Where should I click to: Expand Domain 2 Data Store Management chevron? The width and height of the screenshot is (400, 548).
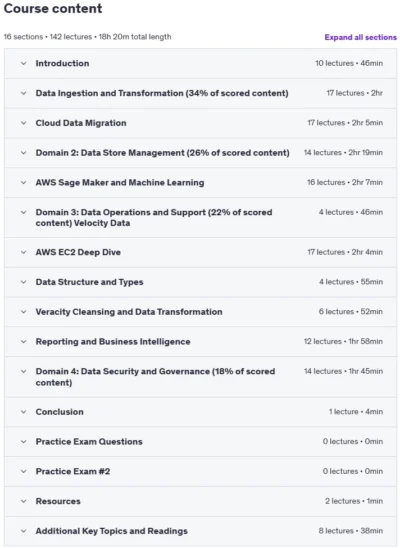click(x=23, y=153)
